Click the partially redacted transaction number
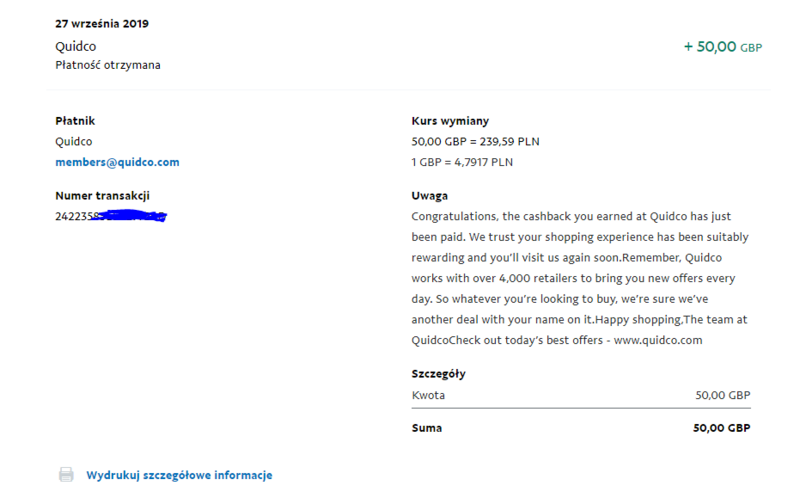 click(x=111, y=216)
